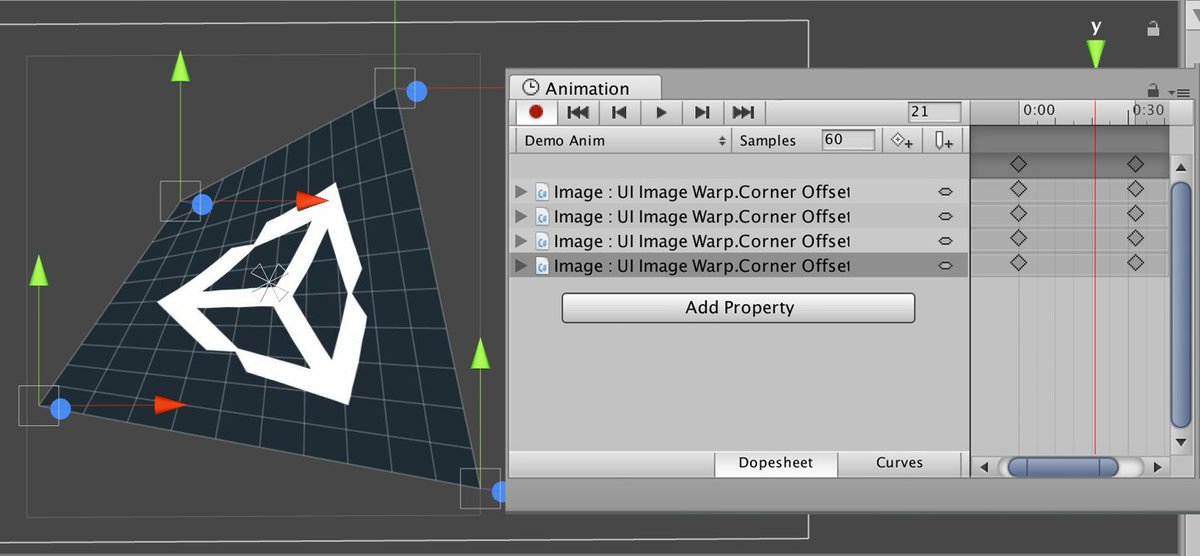Click the green up arrow of the bottom-right corner gizmo

(480, 353)
